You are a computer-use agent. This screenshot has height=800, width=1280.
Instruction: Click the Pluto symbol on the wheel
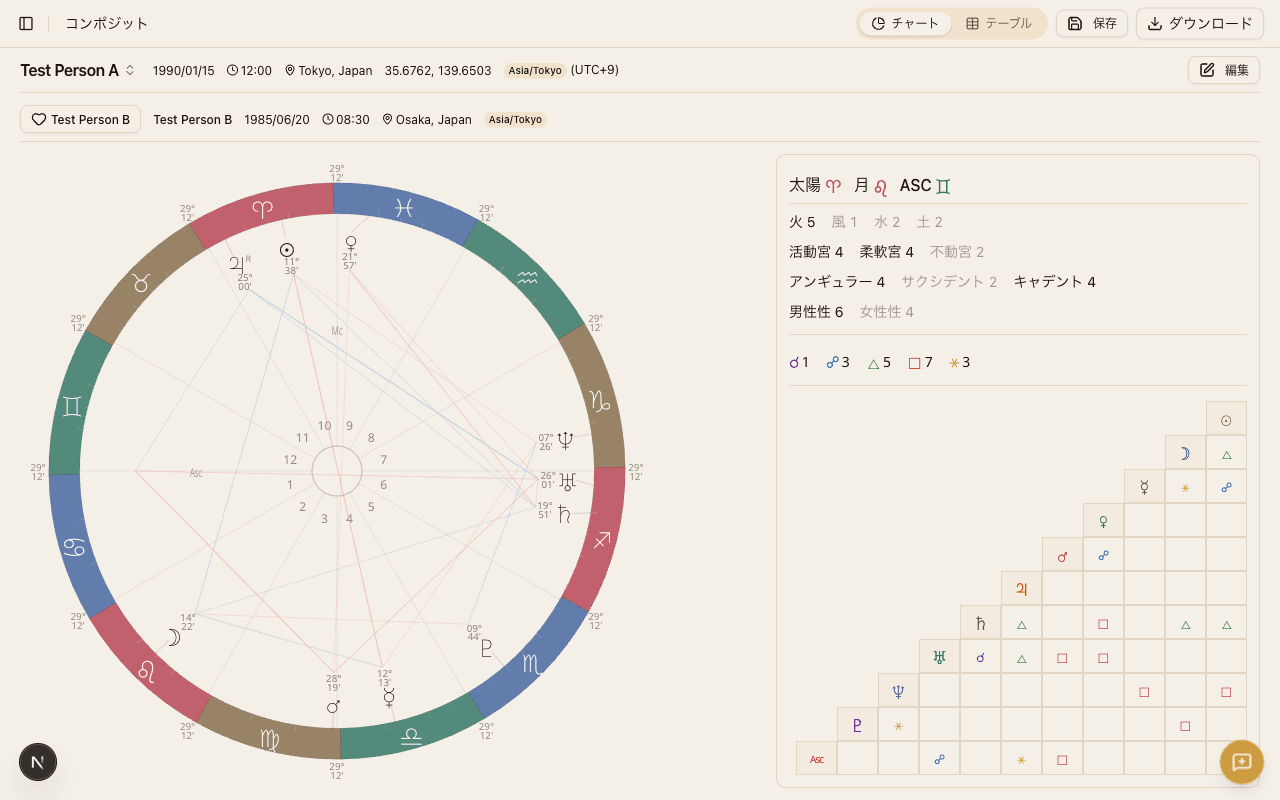point(486,648)
